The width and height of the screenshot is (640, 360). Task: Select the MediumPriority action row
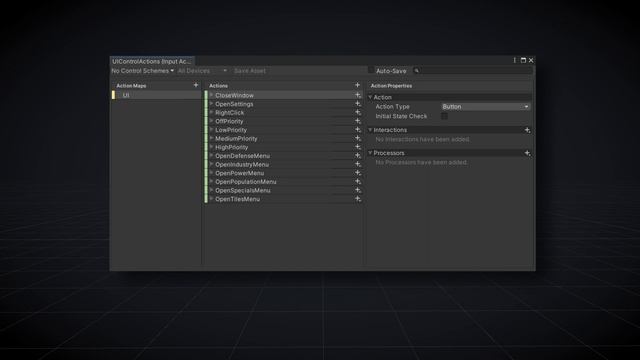(x=284, y=138)
